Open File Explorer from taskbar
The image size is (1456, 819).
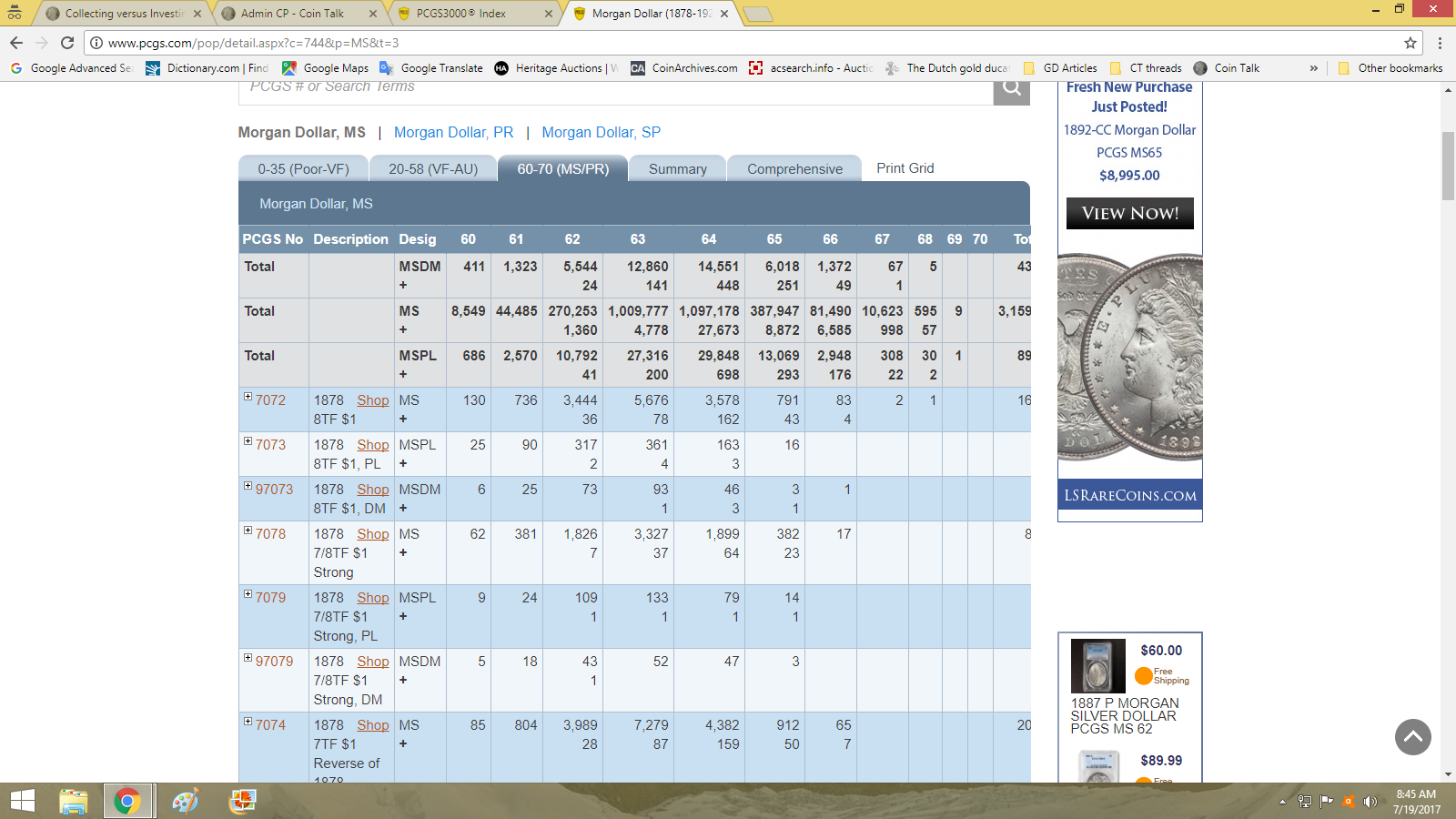[x=74, y=801]
